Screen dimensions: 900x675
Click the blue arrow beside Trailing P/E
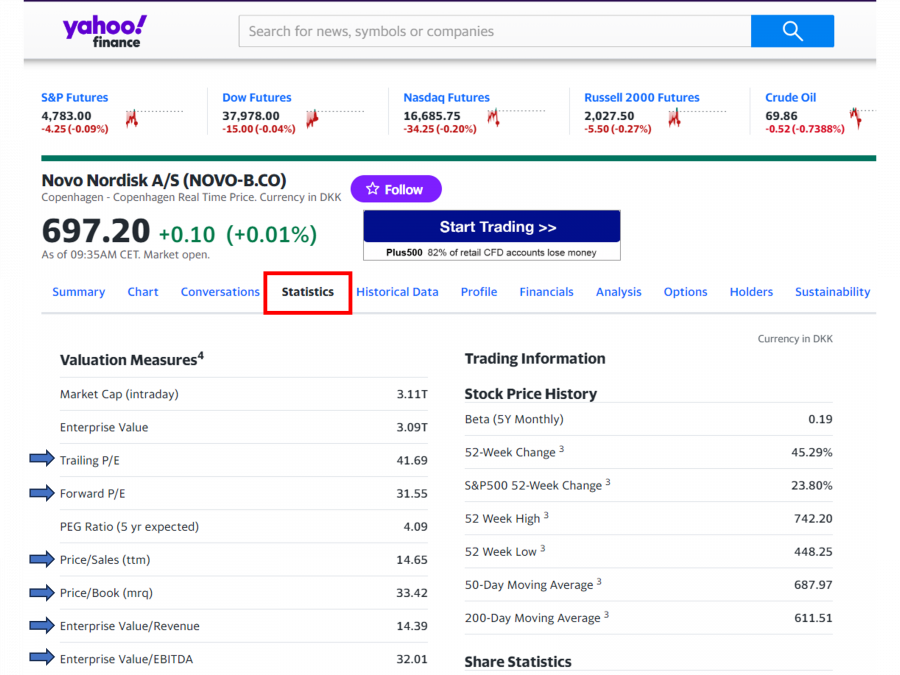[42, 458]
